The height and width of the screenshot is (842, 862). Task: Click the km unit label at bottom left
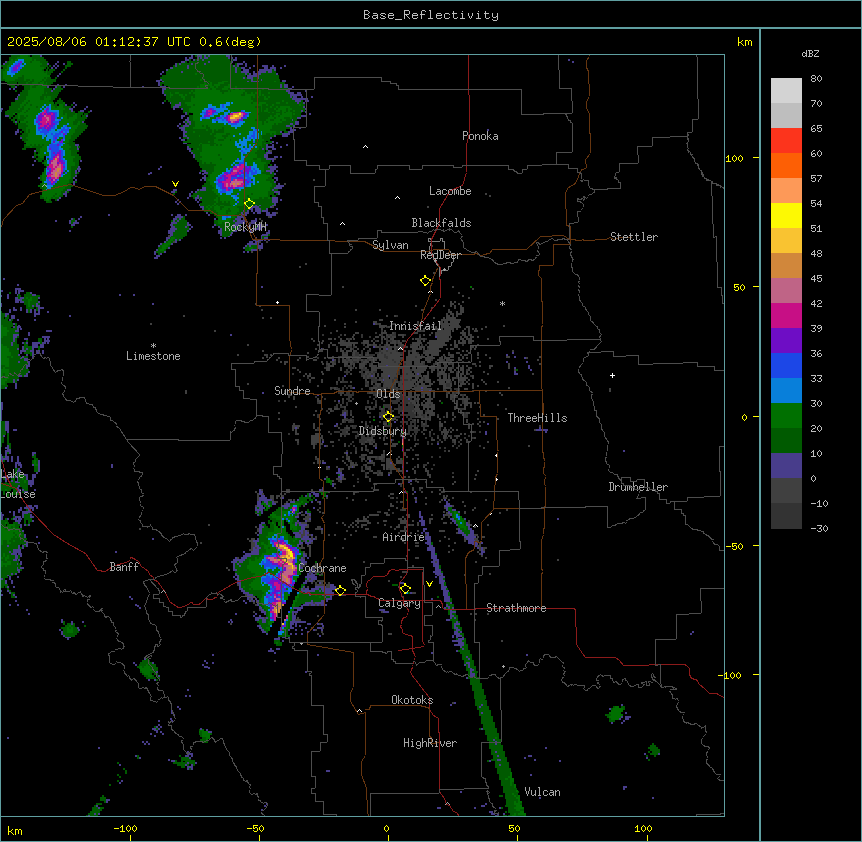[x=15, y=830]
